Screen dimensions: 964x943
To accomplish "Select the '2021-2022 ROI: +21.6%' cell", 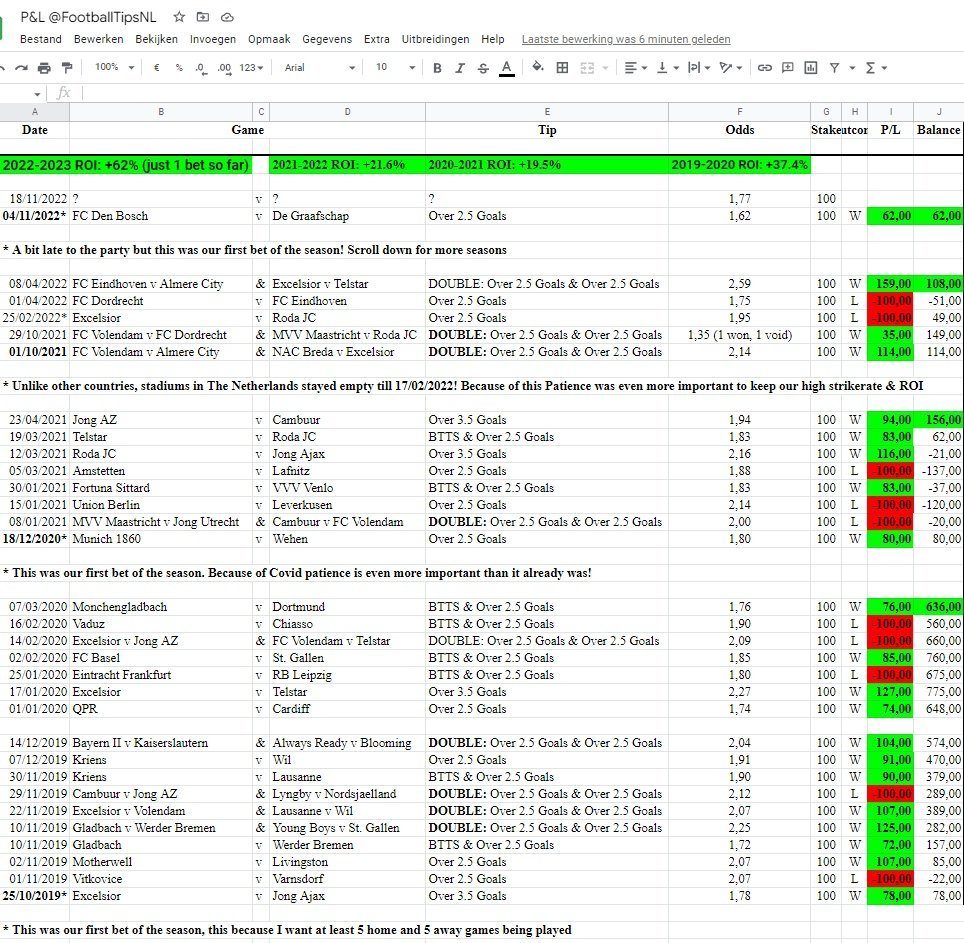I will [x=347, y=165].
